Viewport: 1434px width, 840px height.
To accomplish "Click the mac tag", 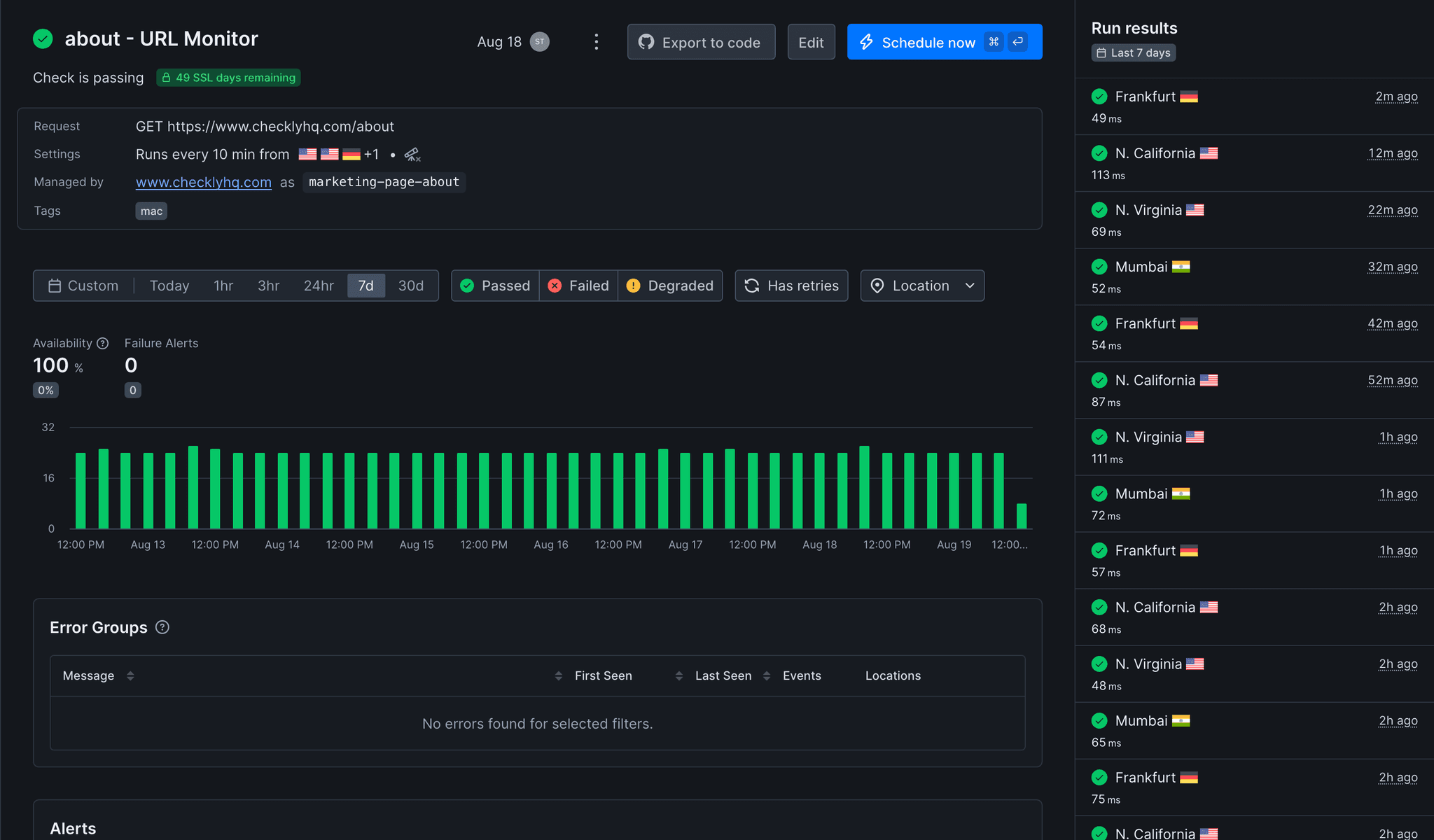I will tap(151, 211).
